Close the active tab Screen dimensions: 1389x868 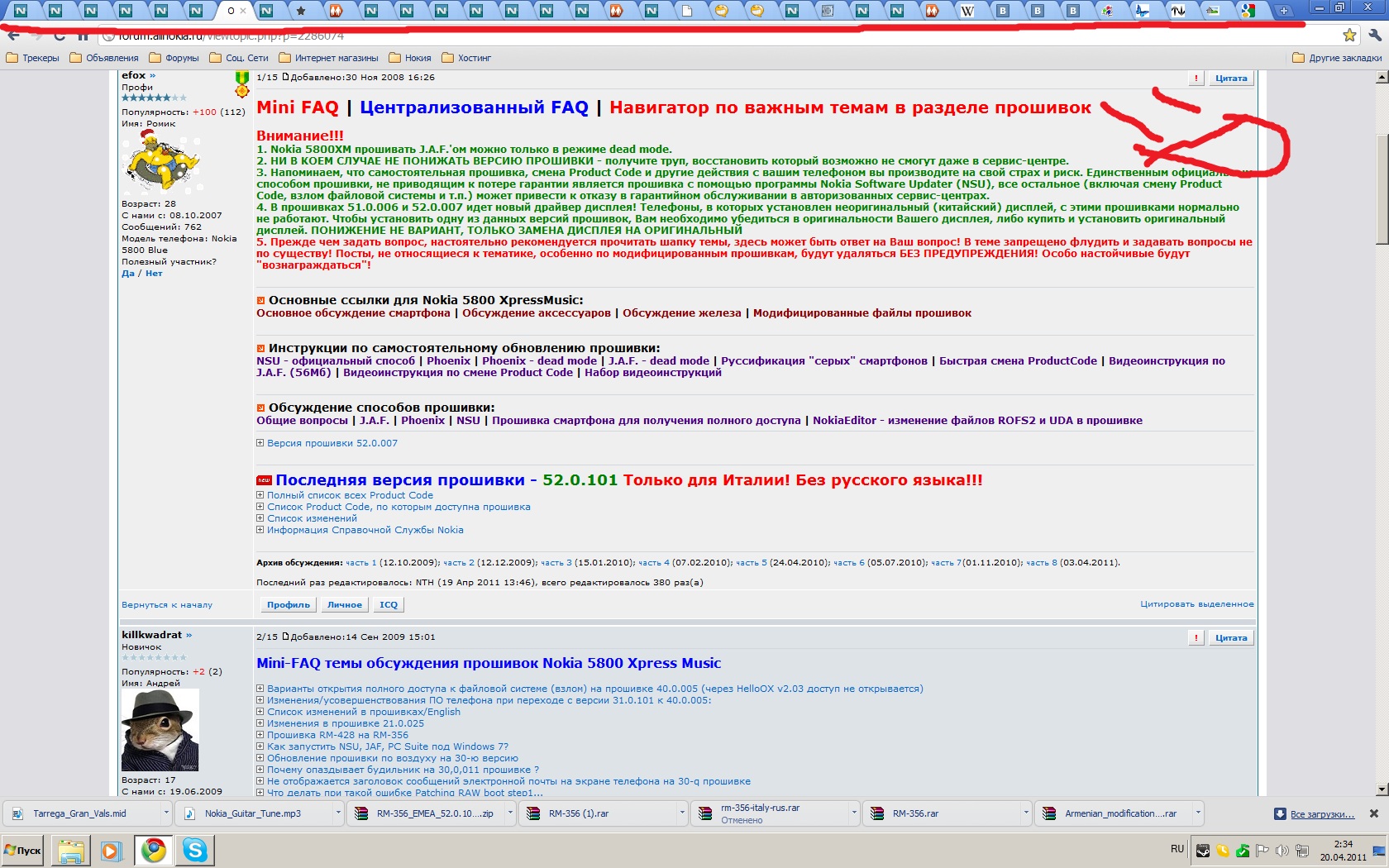click(x=243, y=11)
